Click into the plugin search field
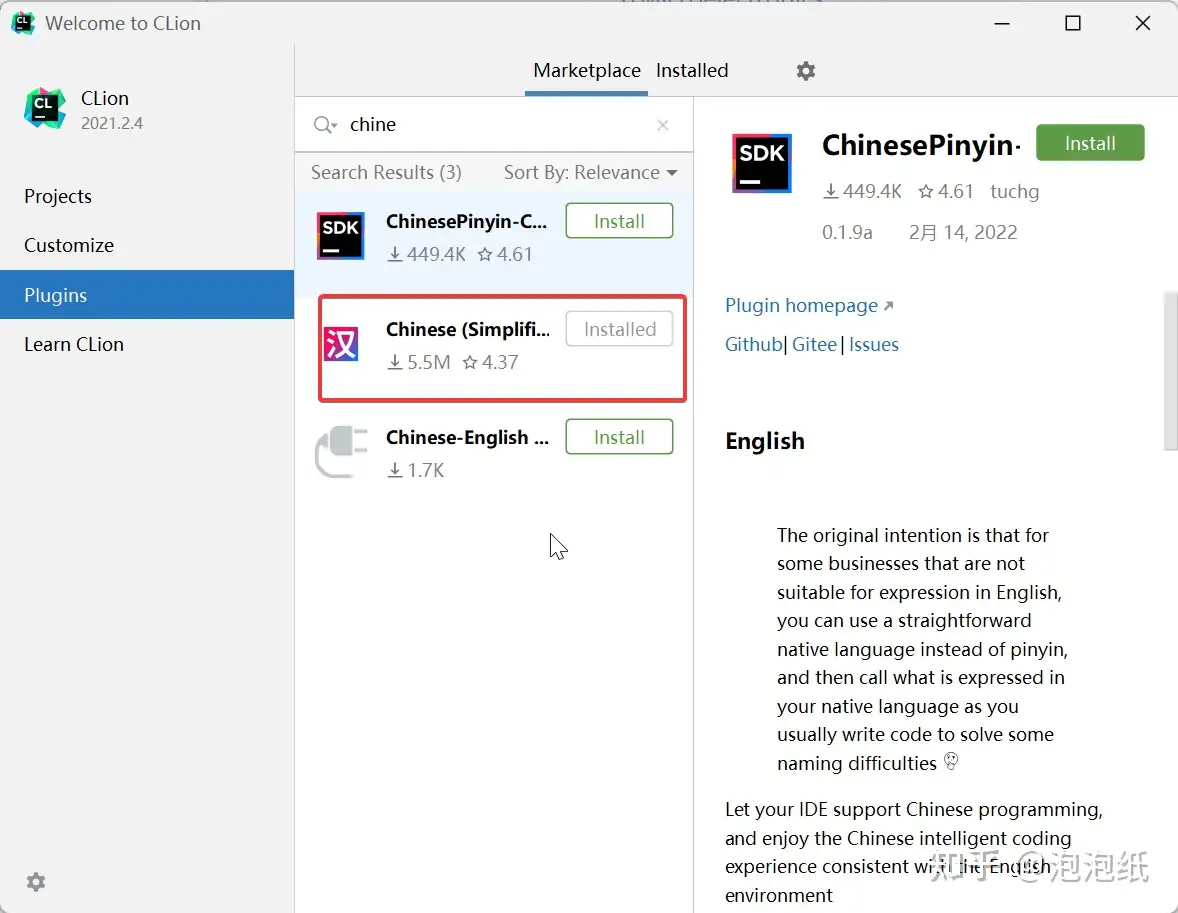Image resolution: width=1178 pixels, height=913 pixels. coord(496,125)
